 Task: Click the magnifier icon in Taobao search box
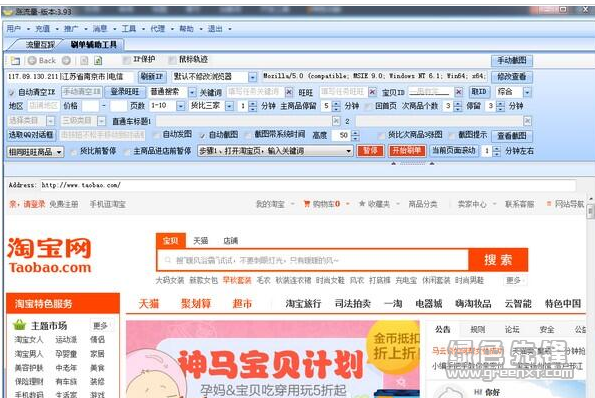pyautogui.click(x=168, y=260)
